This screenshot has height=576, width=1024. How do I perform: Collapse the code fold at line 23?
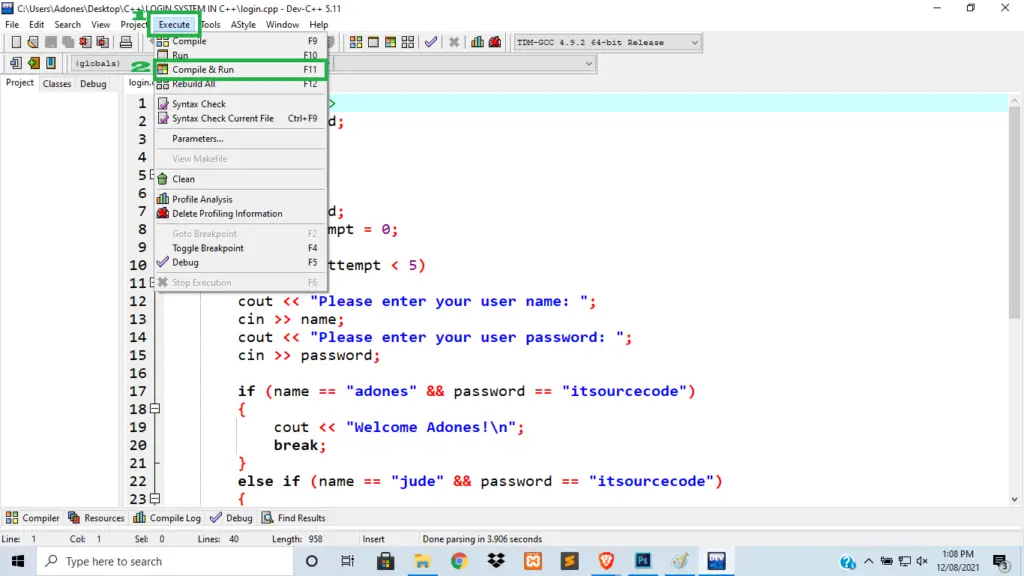tap(155, 499)
